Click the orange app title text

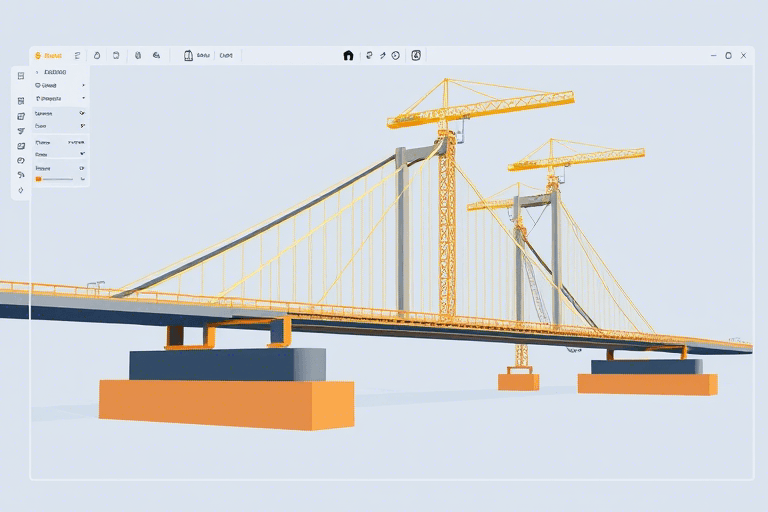tap(52, 56)
